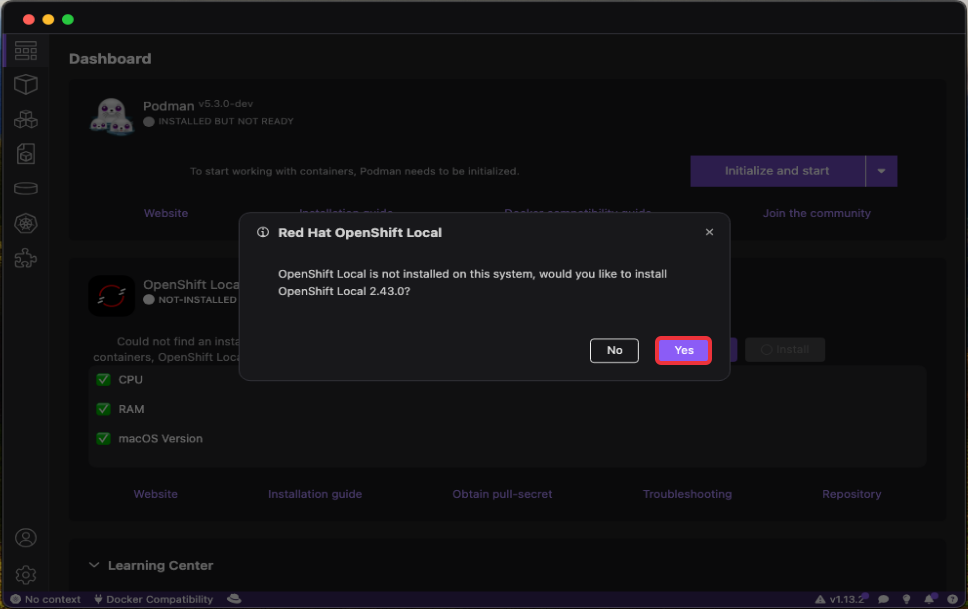The width and height of the screenshot is (968, 609).
Task: Click the No context status bar entry
Action: coord(46,599)
